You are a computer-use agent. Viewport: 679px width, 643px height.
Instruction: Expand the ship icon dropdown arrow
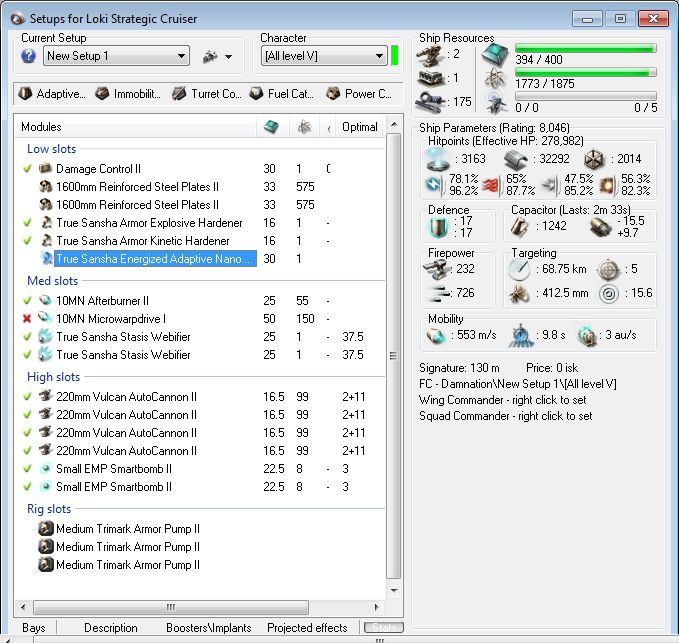(x=229, y=57)
